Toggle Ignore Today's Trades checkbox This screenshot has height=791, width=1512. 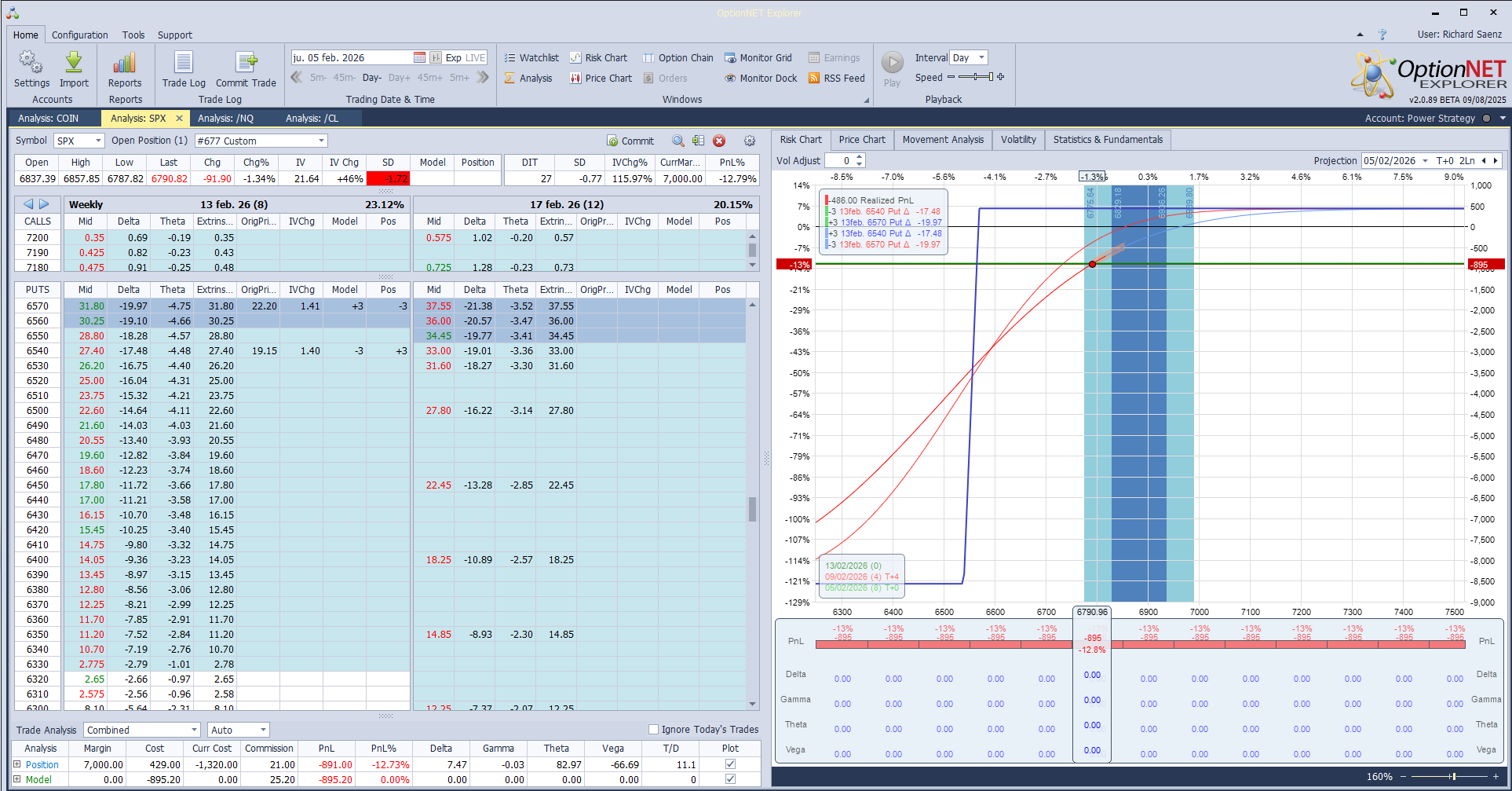(653, 730)
